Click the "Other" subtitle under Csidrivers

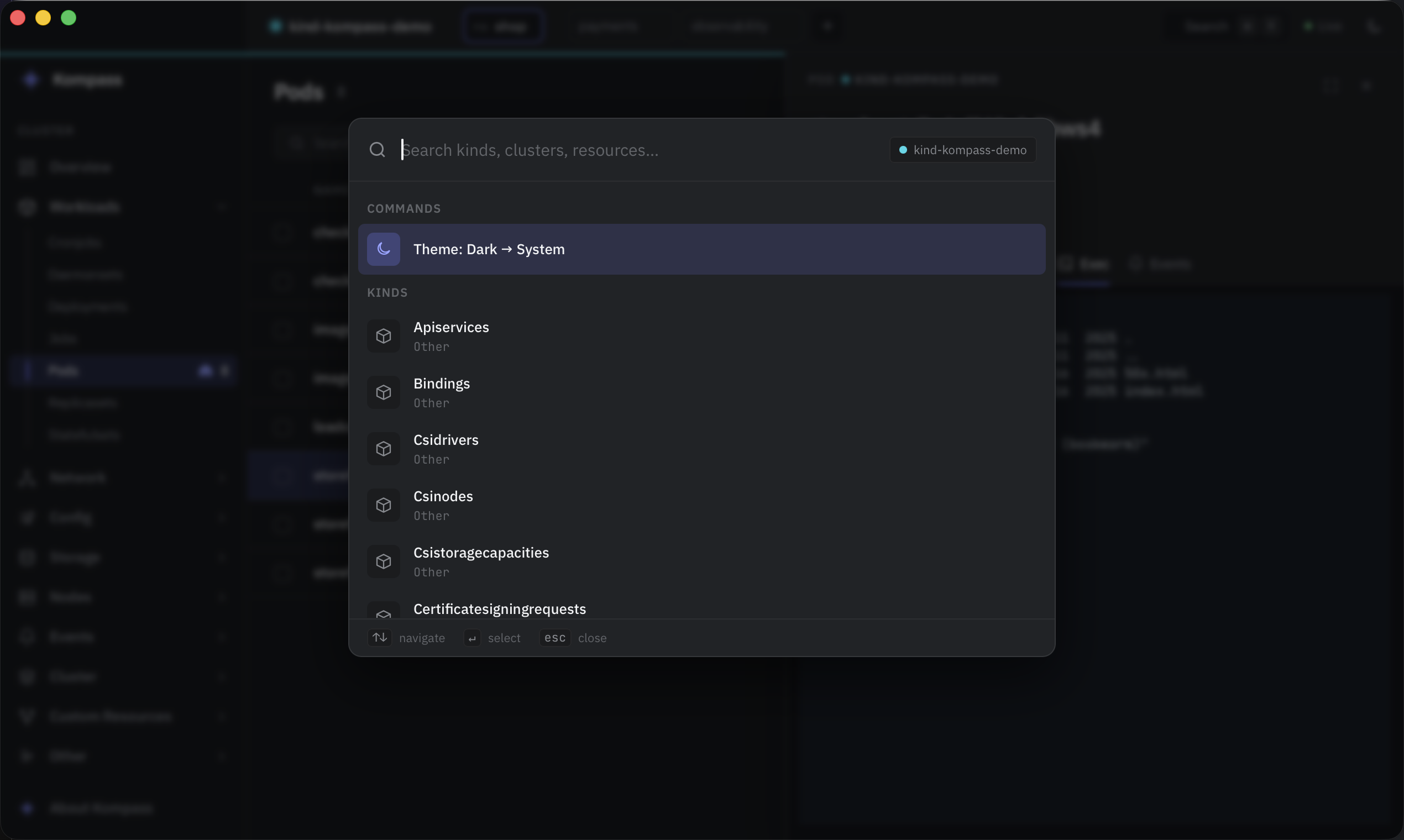(x=431, y=460)
